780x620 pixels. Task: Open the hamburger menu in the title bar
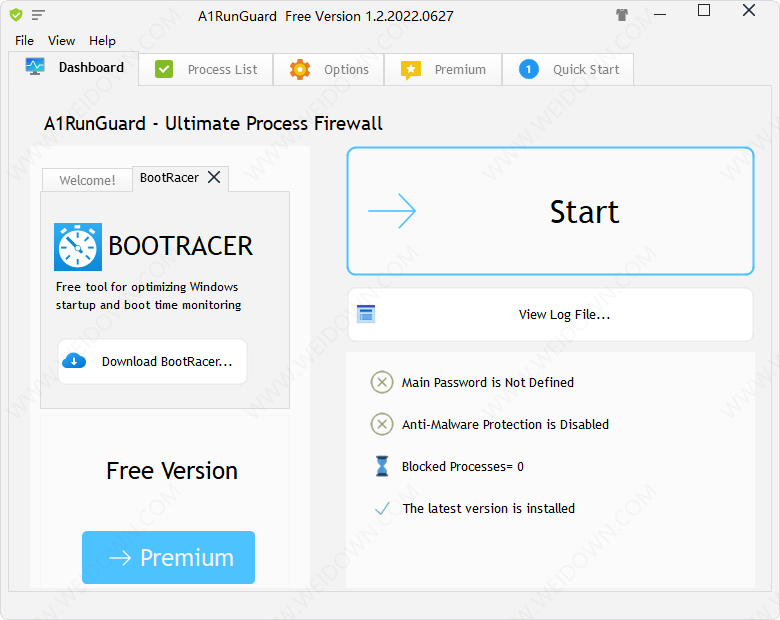point(38,15)
